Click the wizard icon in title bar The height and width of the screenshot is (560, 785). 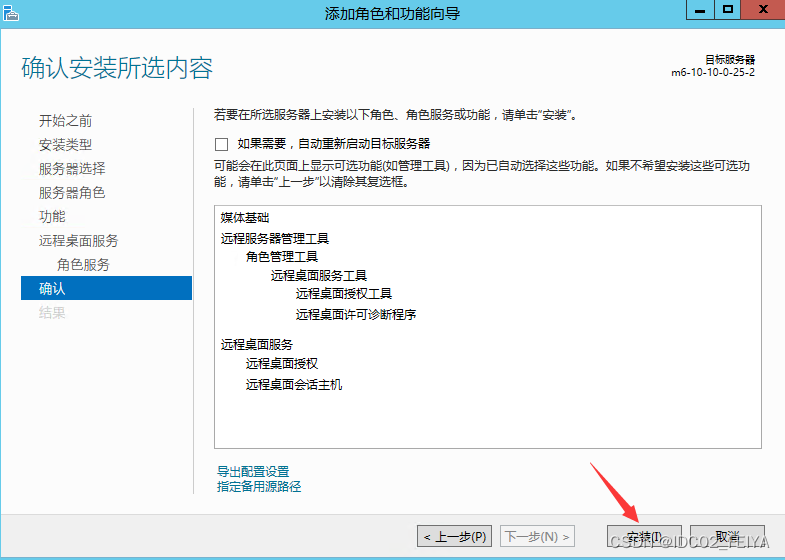point(11,14)
